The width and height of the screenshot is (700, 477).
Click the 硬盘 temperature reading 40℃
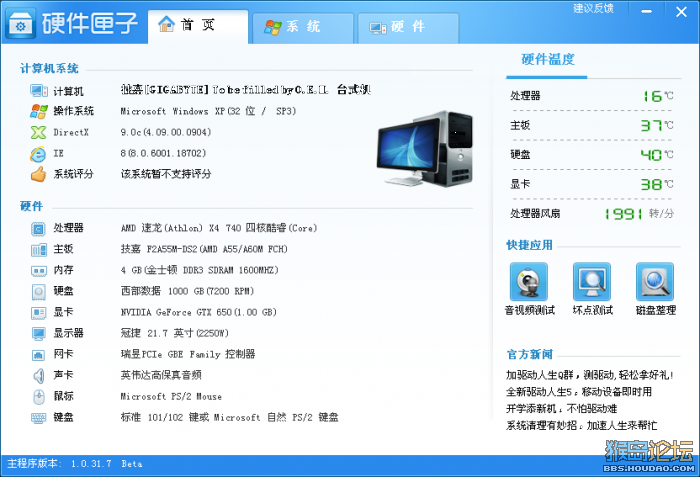pyautogui.click(x=657, y=155)
